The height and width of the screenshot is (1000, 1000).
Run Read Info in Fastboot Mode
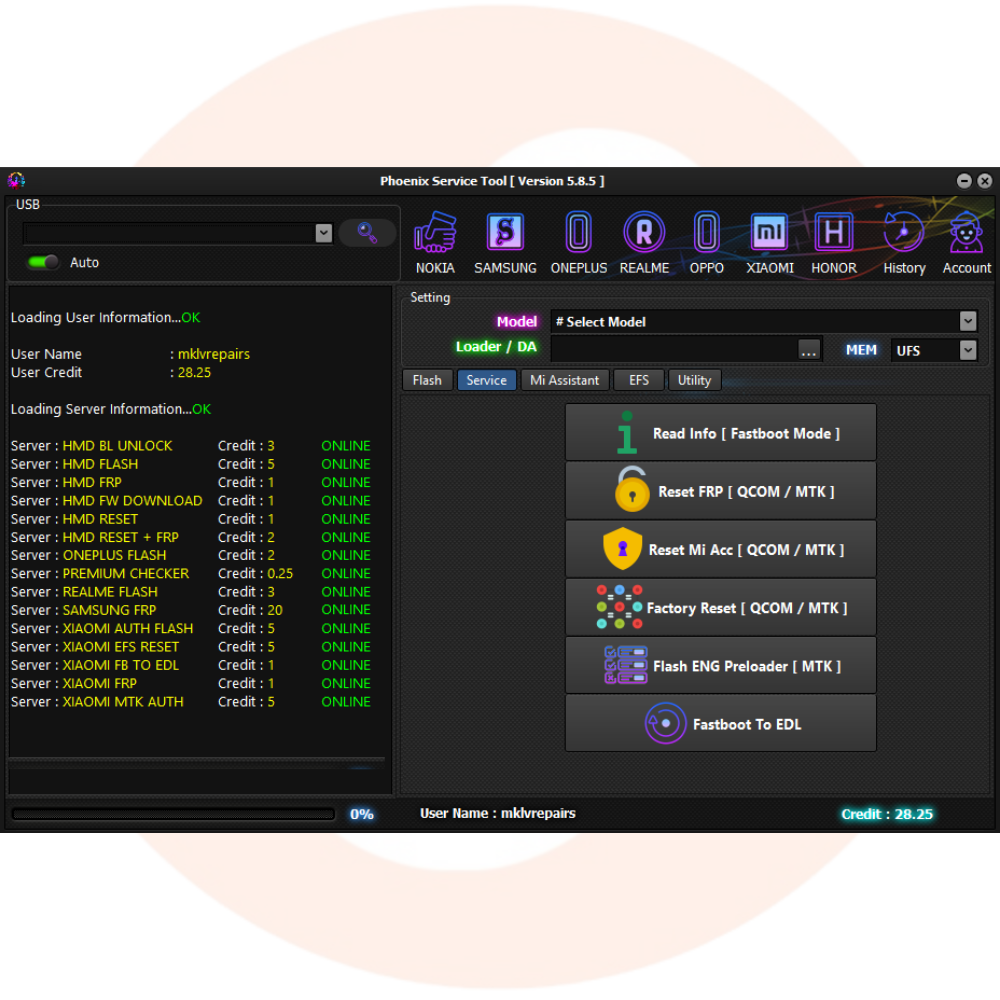[x=721, y=432]
